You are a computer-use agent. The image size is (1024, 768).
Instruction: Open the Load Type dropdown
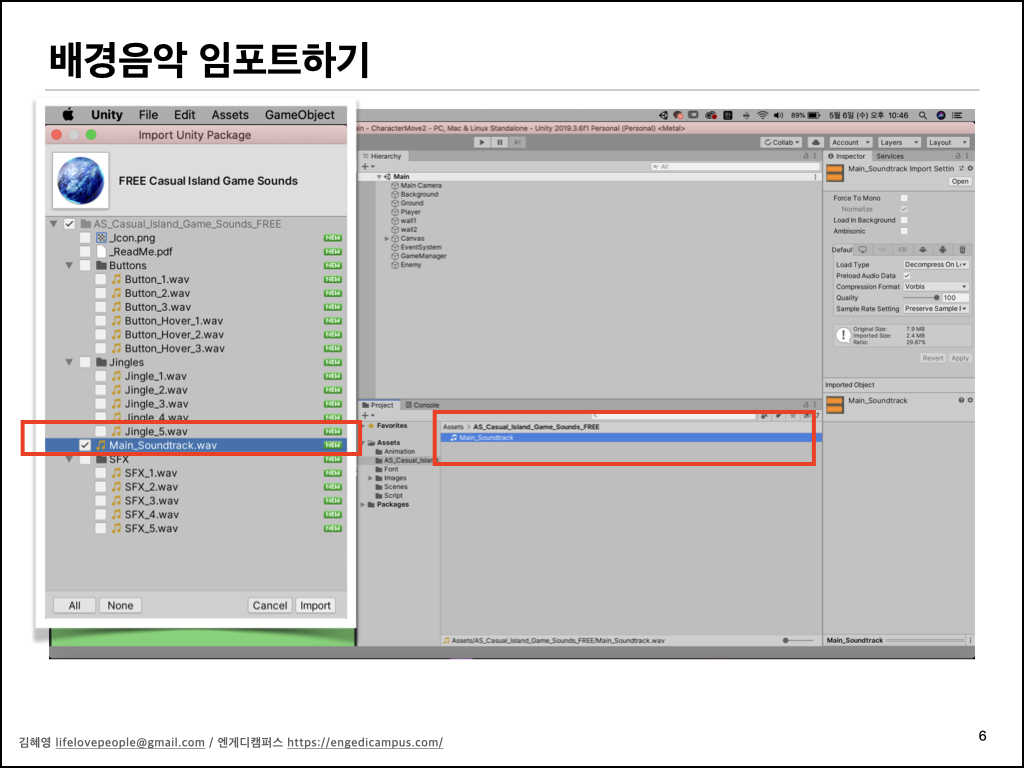tap(936, 264)
